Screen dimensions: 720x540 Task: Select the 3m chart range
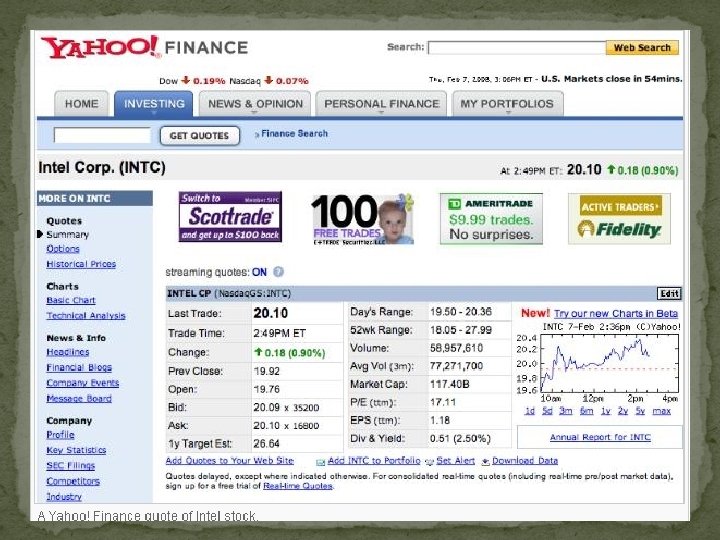point(565,411)
